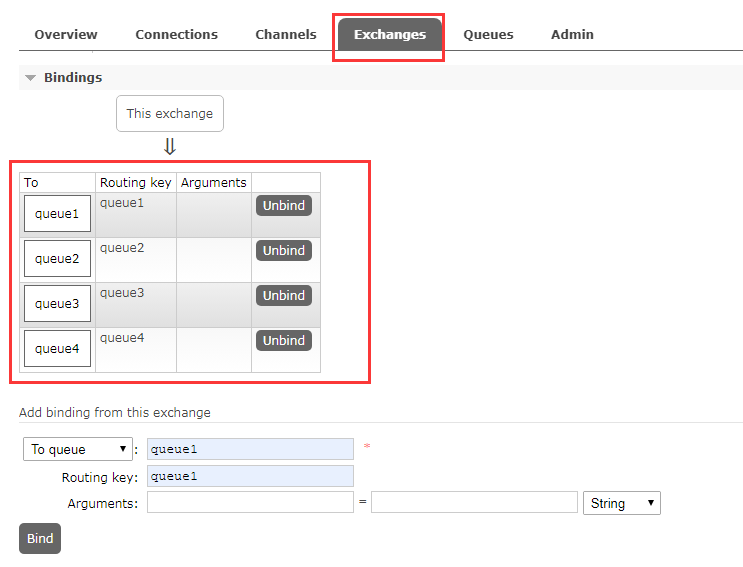Click the This exchange box
Viewport: 743px width, 567px height.
170,114
